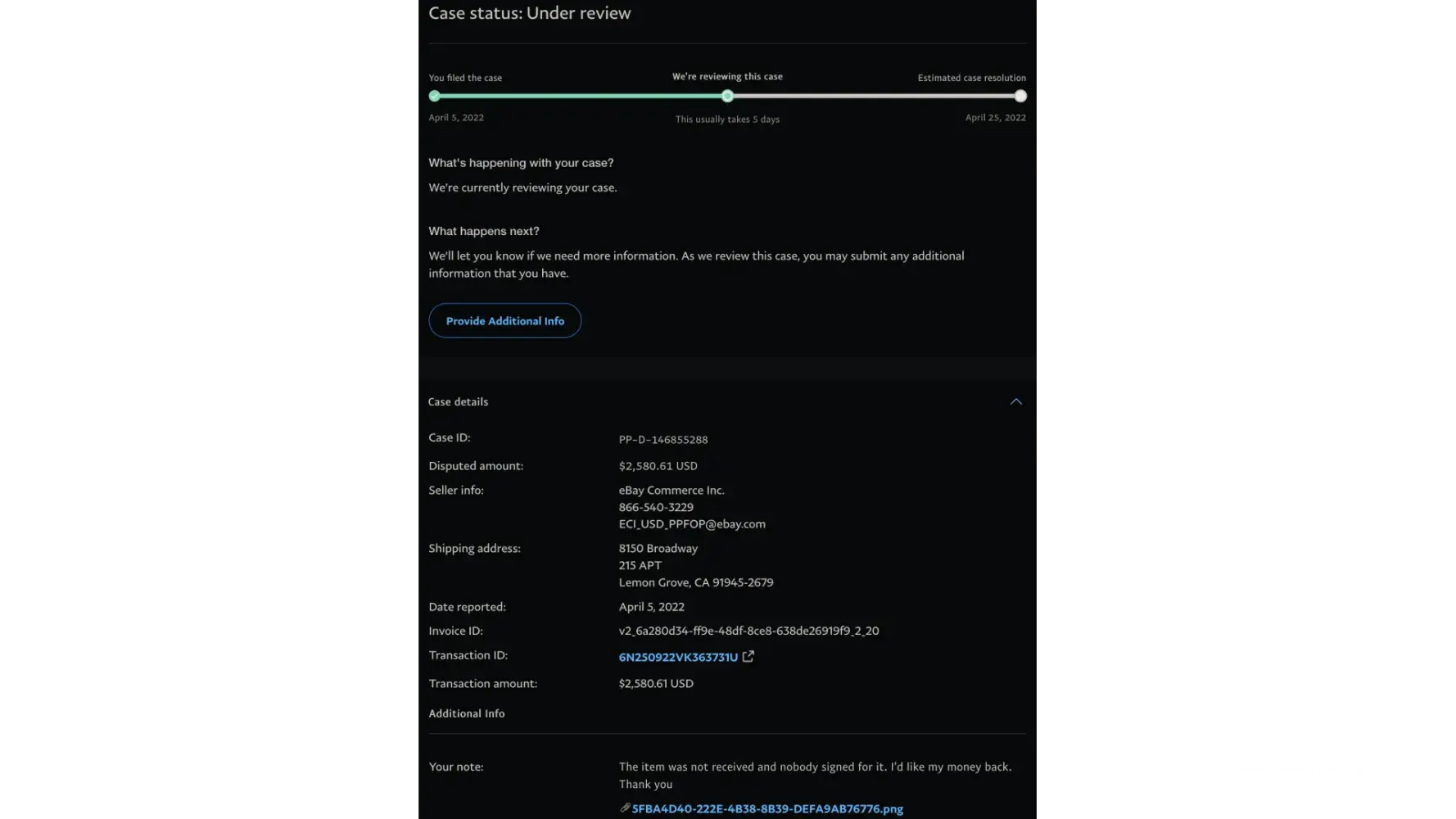Click the 'Your note' message text

[815, 767]
